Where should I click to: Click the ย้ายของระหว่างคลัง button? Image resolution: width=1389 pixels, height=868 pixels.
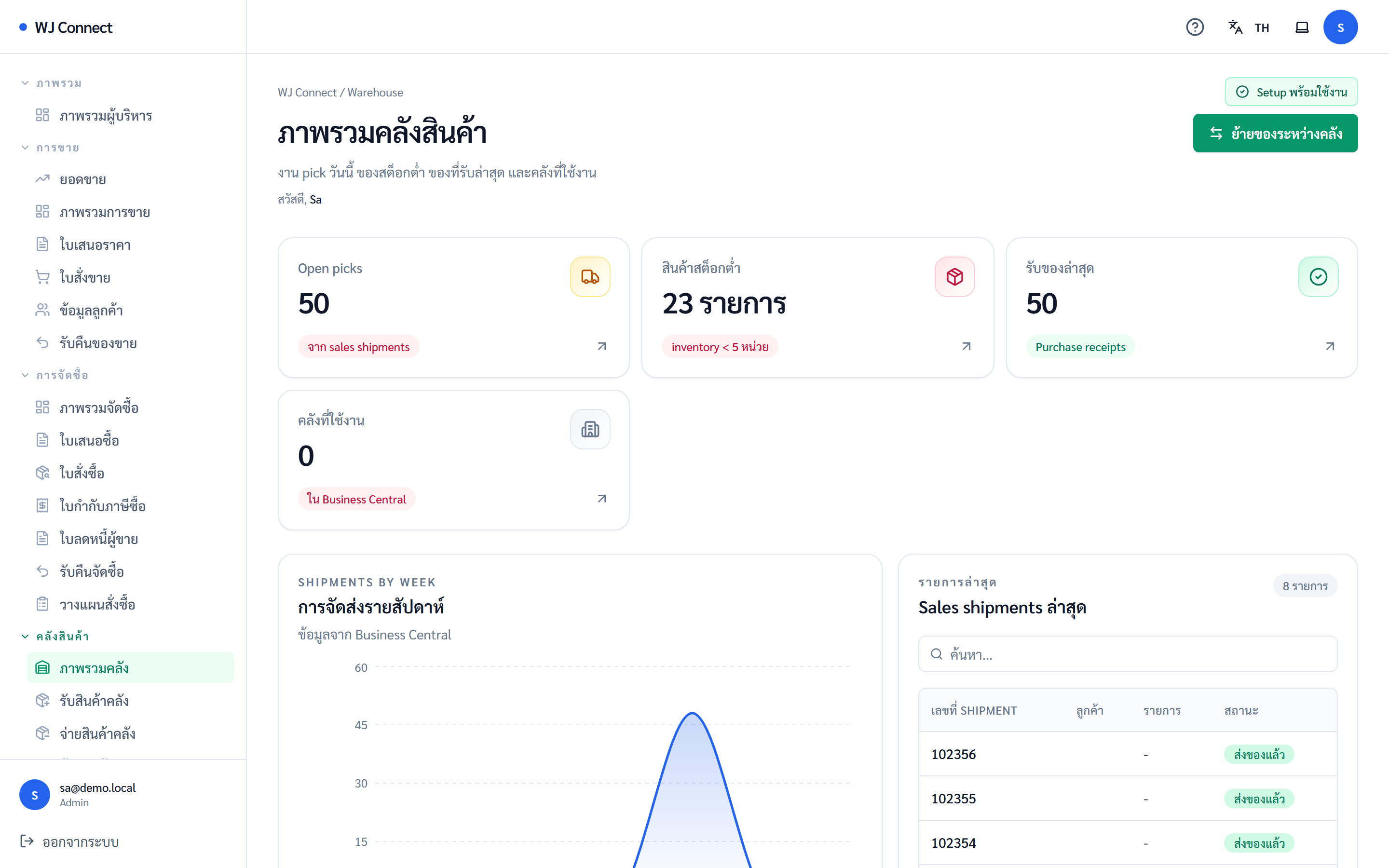click(x=1275, y=133)
